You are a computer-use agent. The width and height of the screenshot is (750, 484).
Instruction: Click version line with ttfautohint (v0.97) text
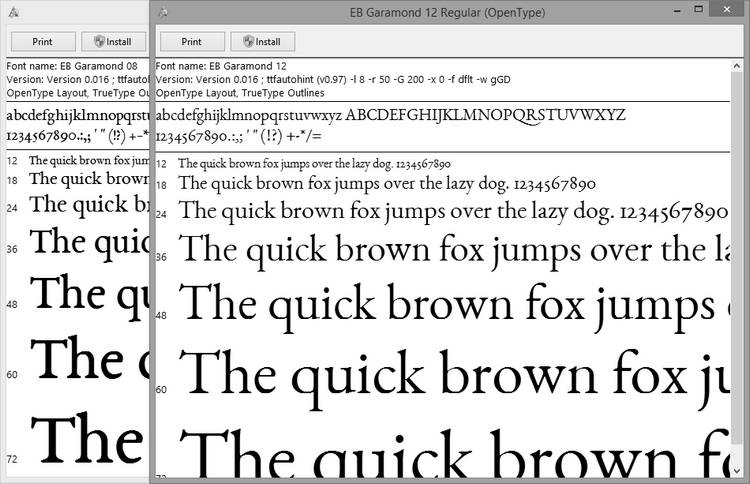pos(333,79)
